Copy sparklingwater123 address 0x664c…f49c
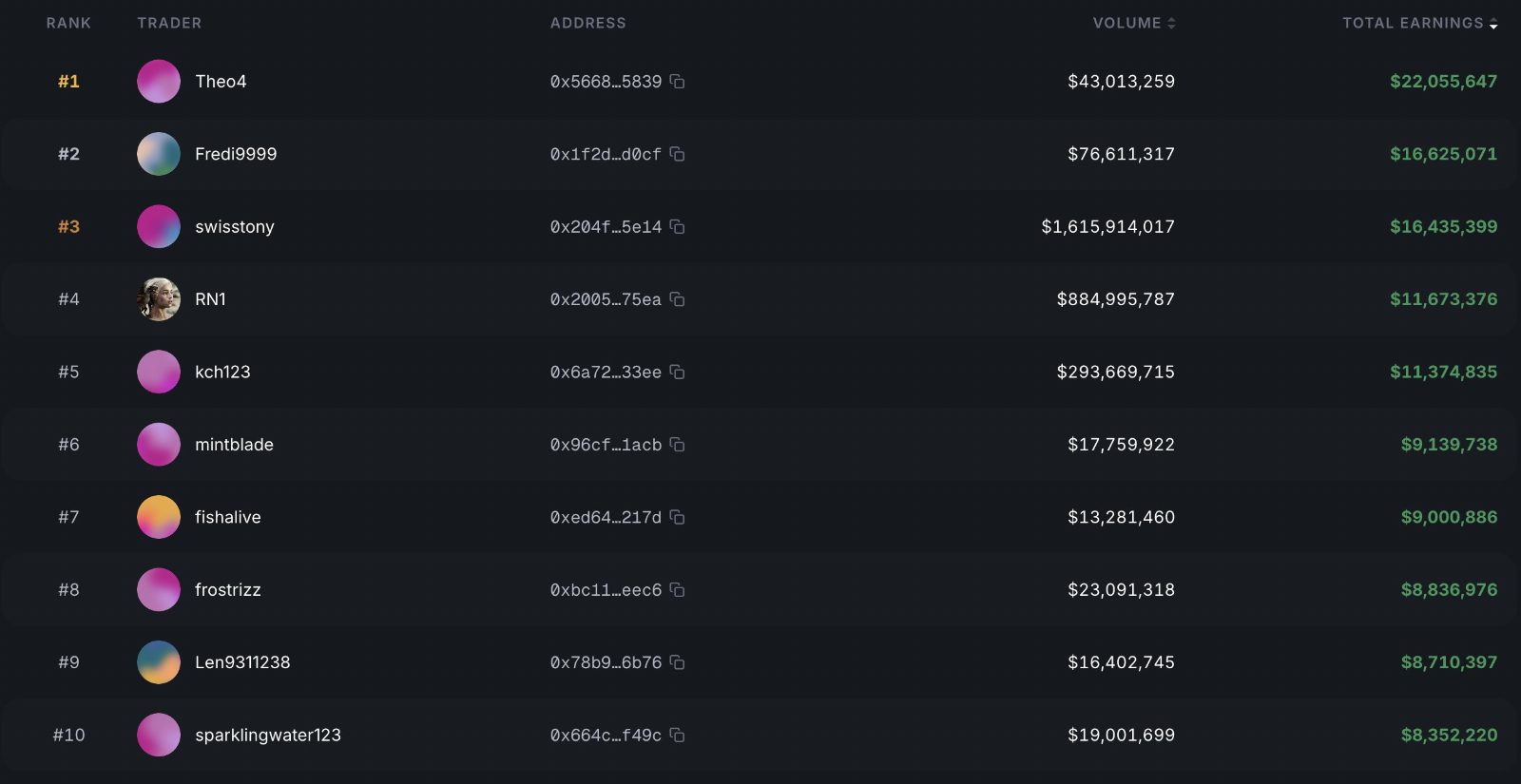Screen dimensions: 1521x784 click(677, 736)
